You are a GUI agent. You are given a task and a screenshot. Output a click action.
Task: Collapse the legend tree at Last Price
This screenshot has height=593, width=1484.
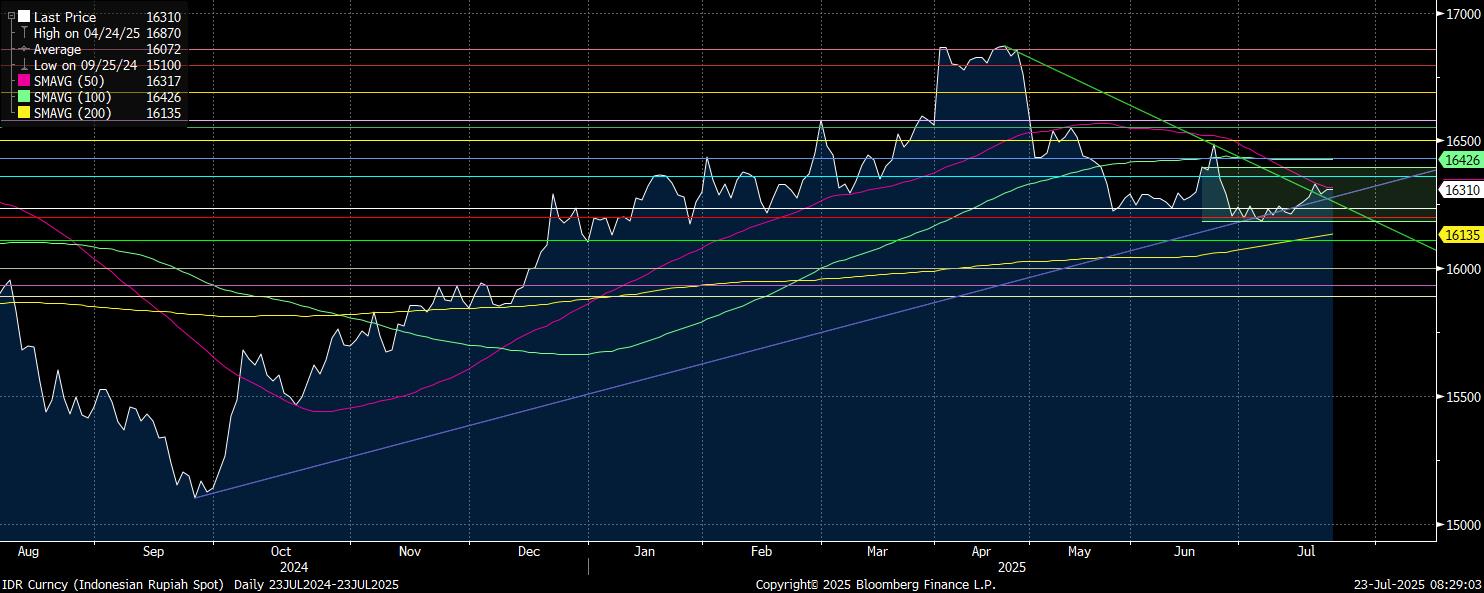[11, 17]
